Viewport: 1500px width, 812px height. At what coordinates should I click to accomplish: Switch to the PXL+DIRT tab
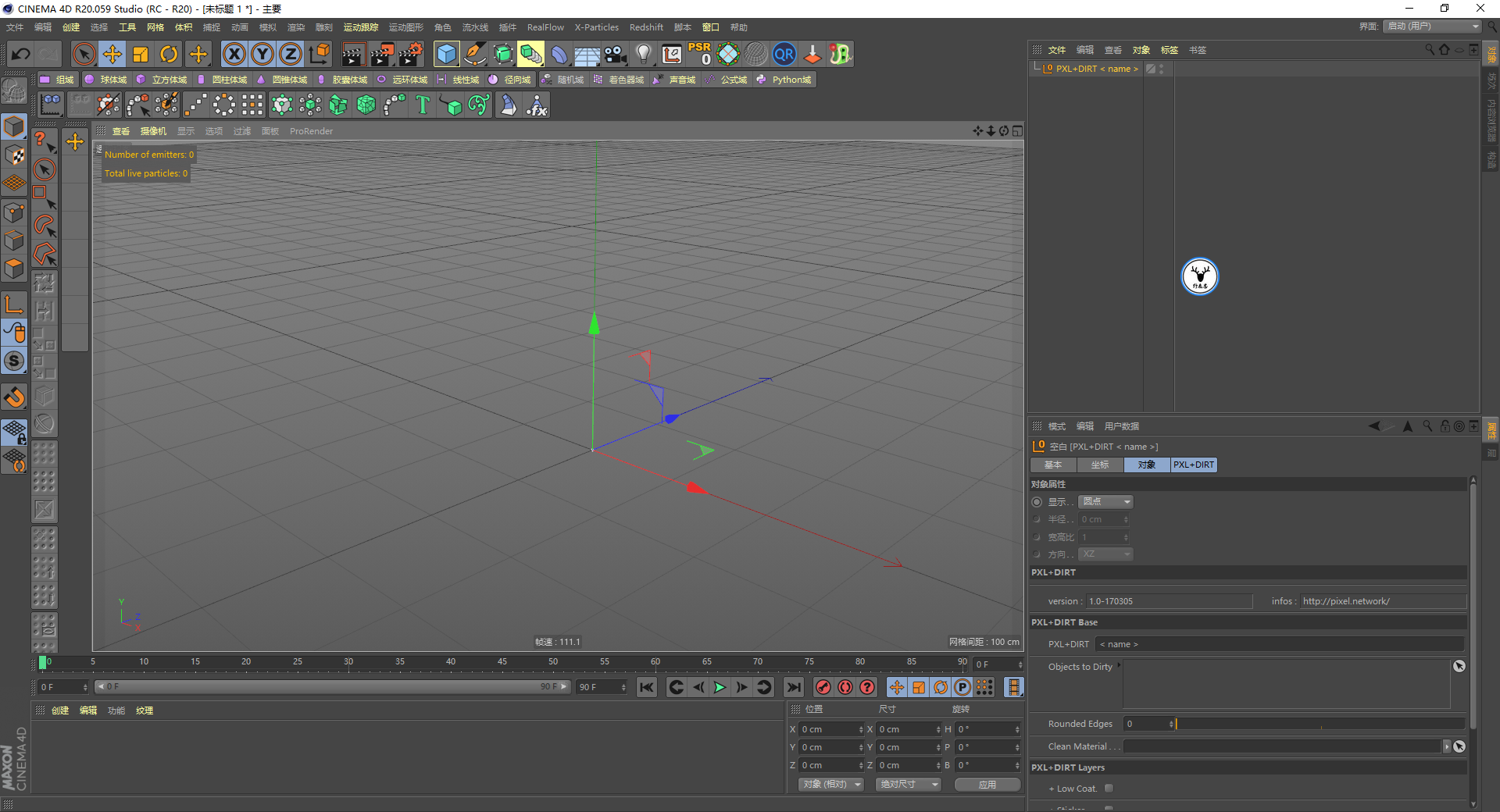tap(1194, 465)
